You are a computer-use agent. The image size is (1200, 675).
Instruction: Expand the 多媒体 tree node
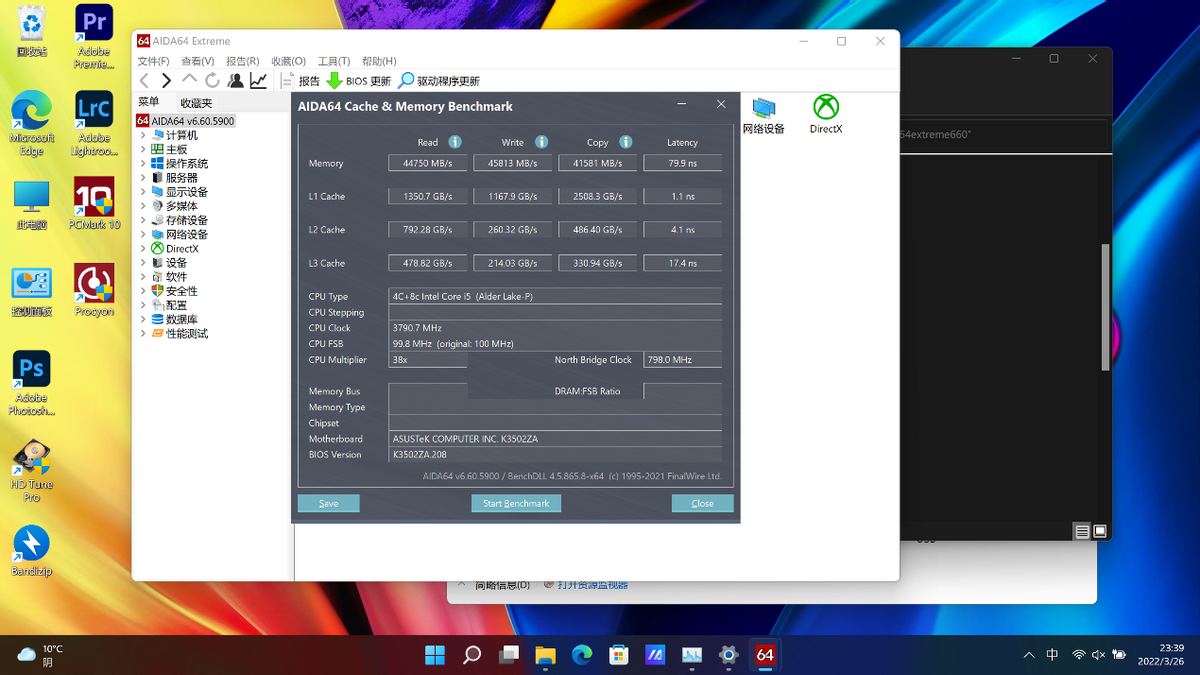pos(143,206)
